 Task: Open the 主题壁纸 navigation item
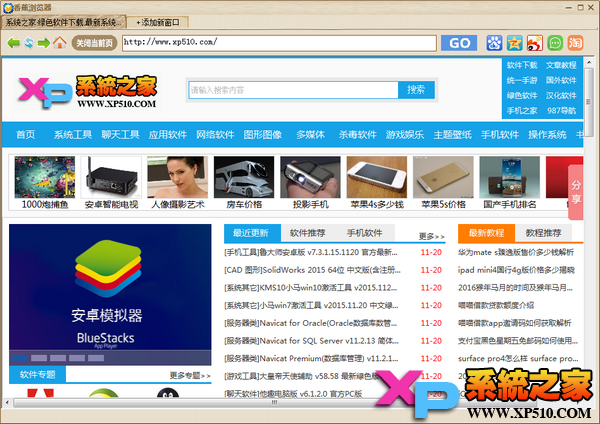coord(452,135)
